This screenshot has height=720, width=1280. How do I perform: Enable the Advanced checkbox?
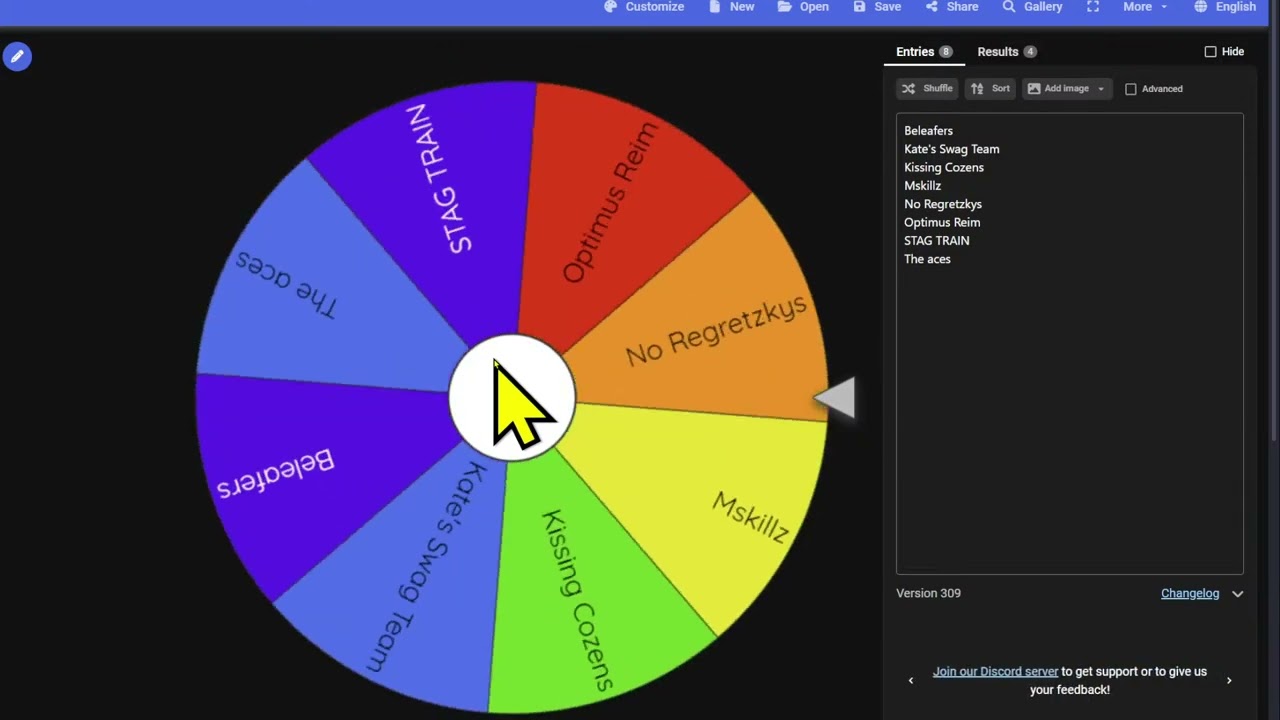1131,89
